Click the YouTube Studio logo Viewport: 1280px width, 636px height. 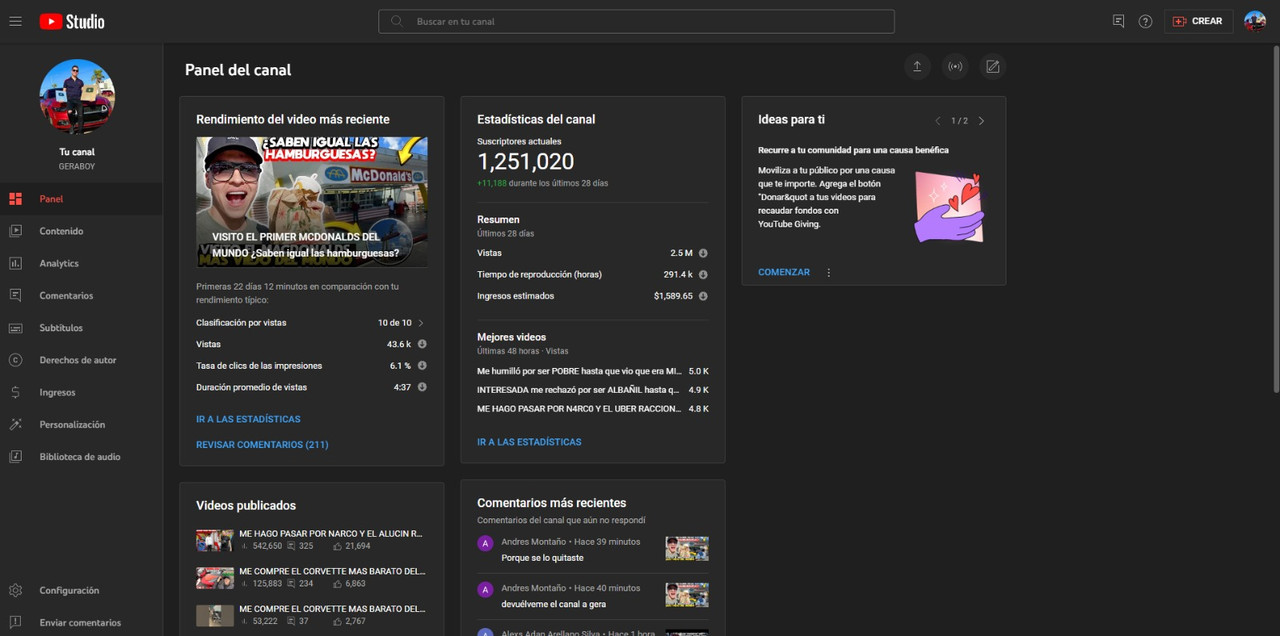(x=72, y=21)
